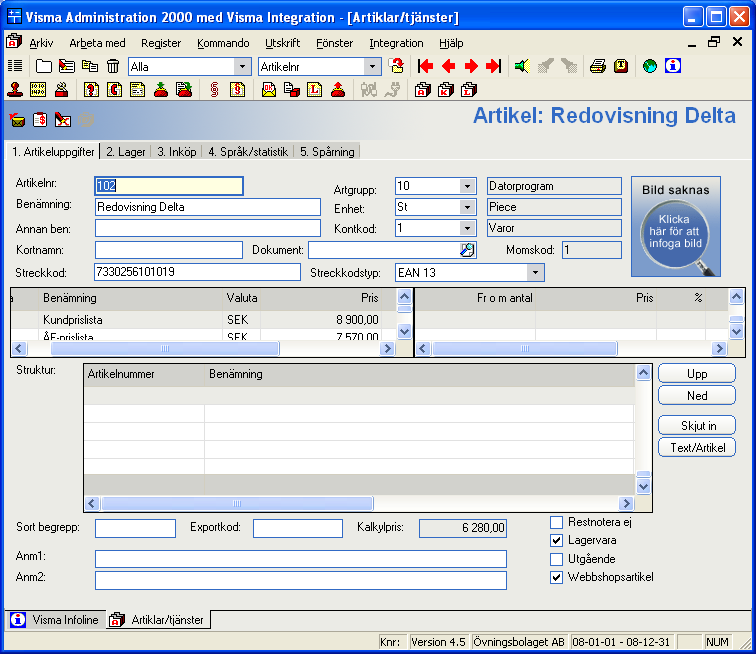
Task: Browse for document with Dokument field icon
Action: coord(467,250)
